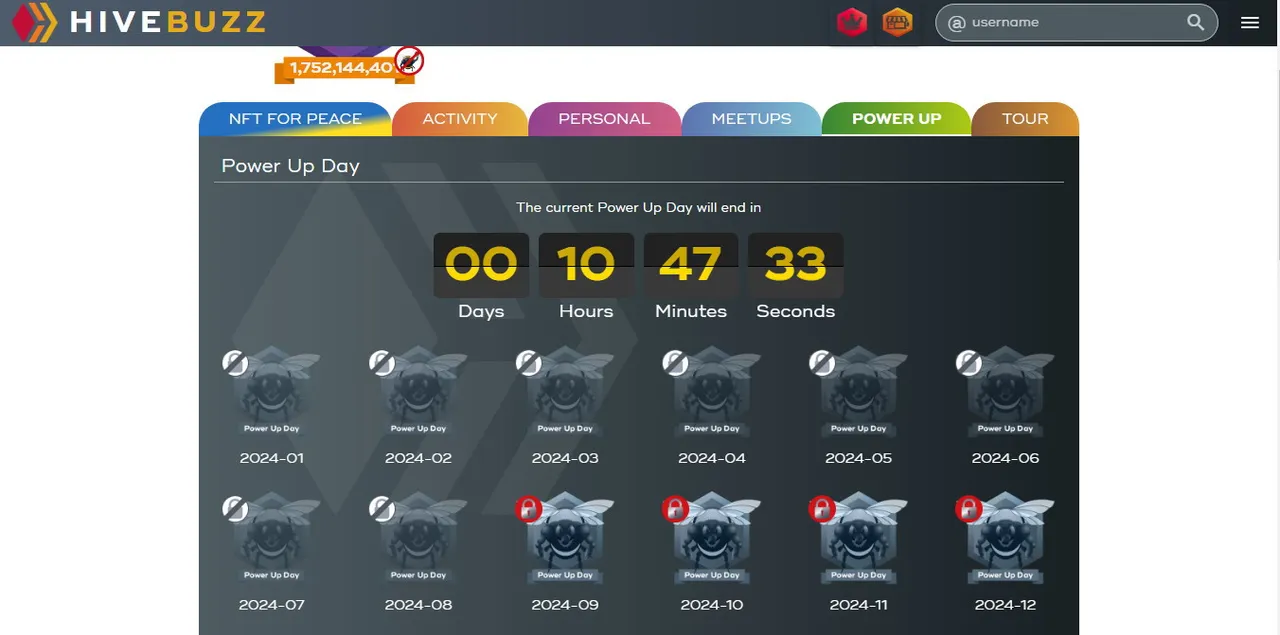Open the TOUR tab
The width and height of the screenshot is (1280, 635).
pyautogui.click(x=1025, y=118)
